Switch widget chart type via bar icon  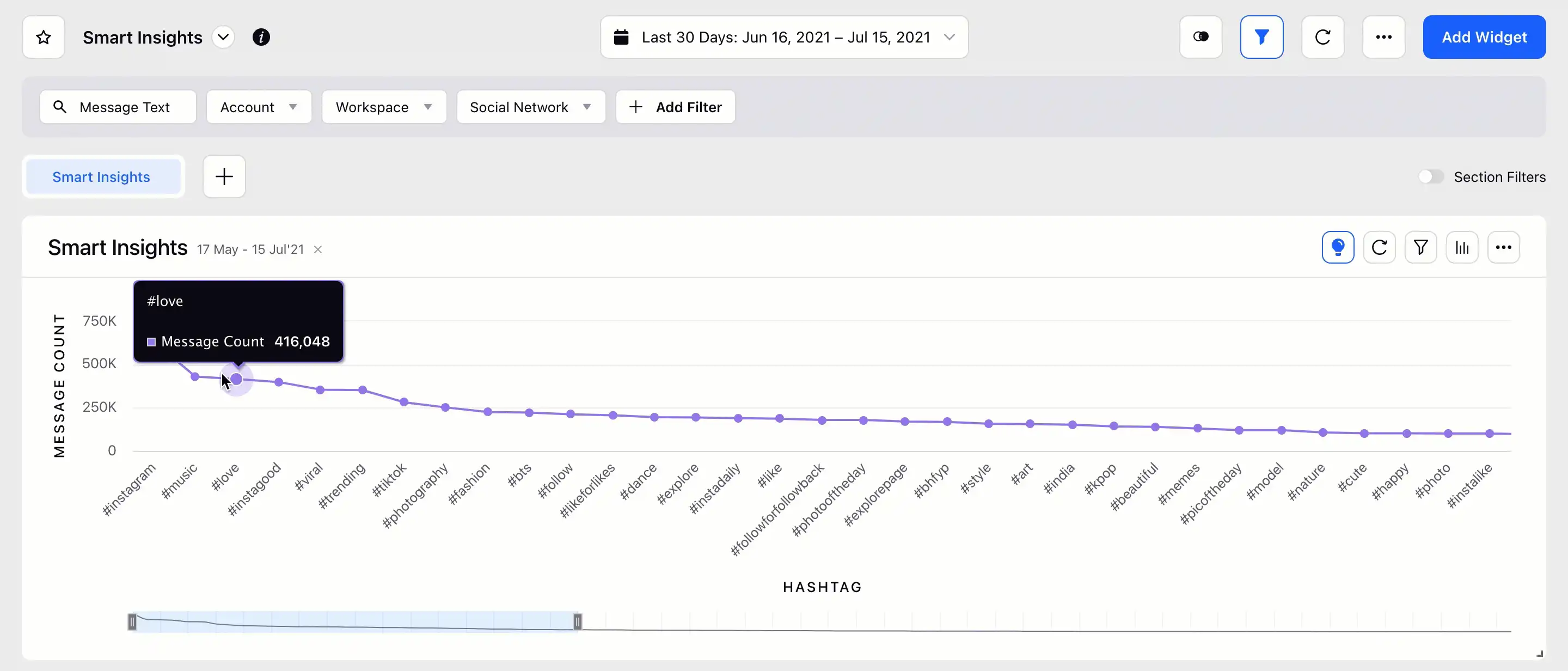coord(1461,247)
